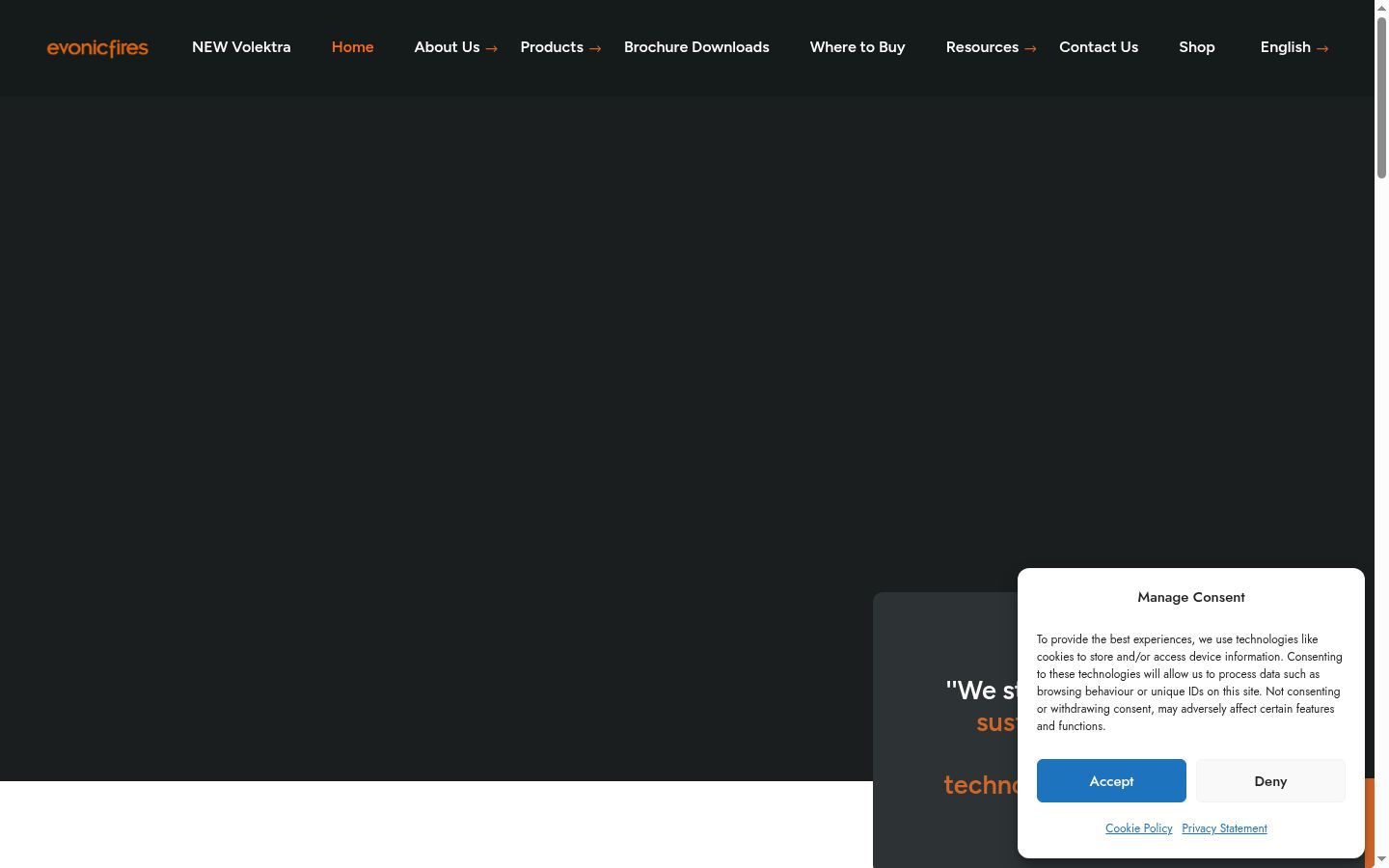Viewport: 1389px width, 868px height.
Task: Click the page vertical scrollbar thumb
Action: coord(1381,97)
